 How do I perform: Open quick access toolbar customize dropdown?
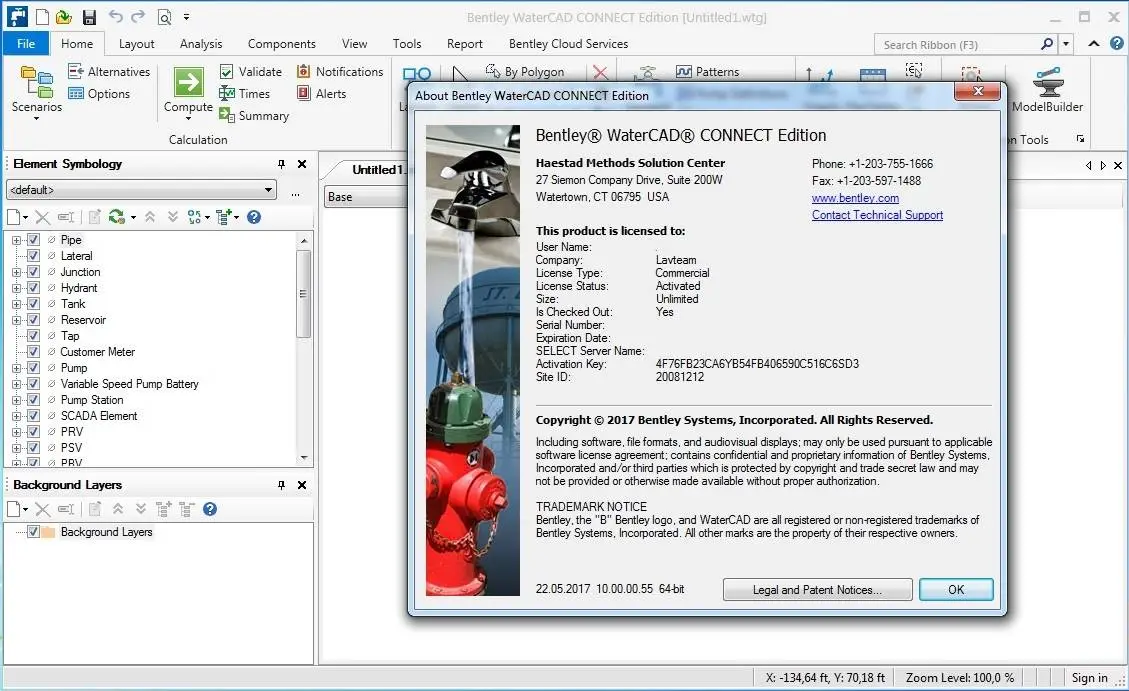pyautogui.click(x=186, y=17)
